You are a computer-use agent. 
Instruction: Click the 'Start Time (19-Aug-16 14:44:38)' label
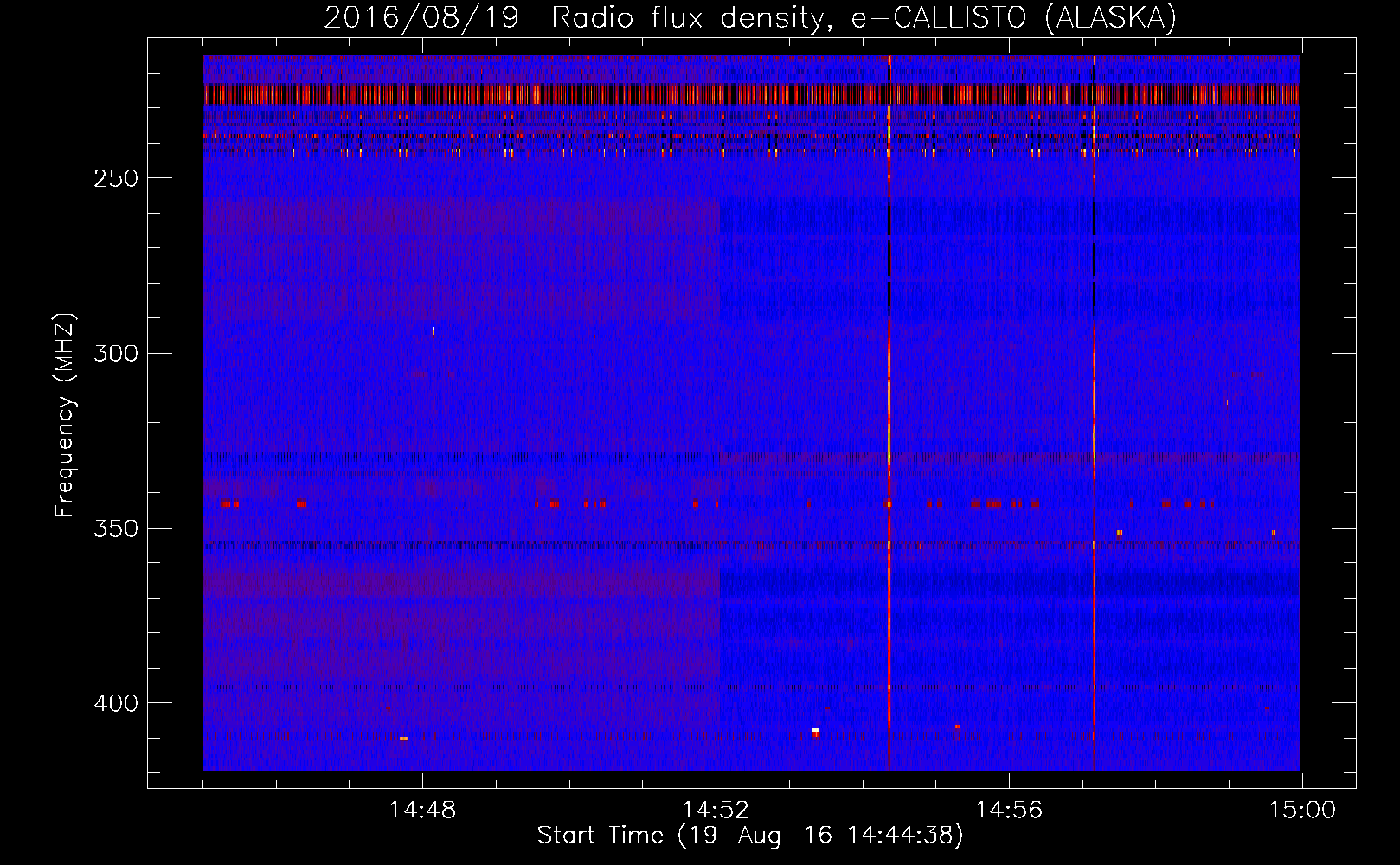pyautogui.click(x=750, y=836)
